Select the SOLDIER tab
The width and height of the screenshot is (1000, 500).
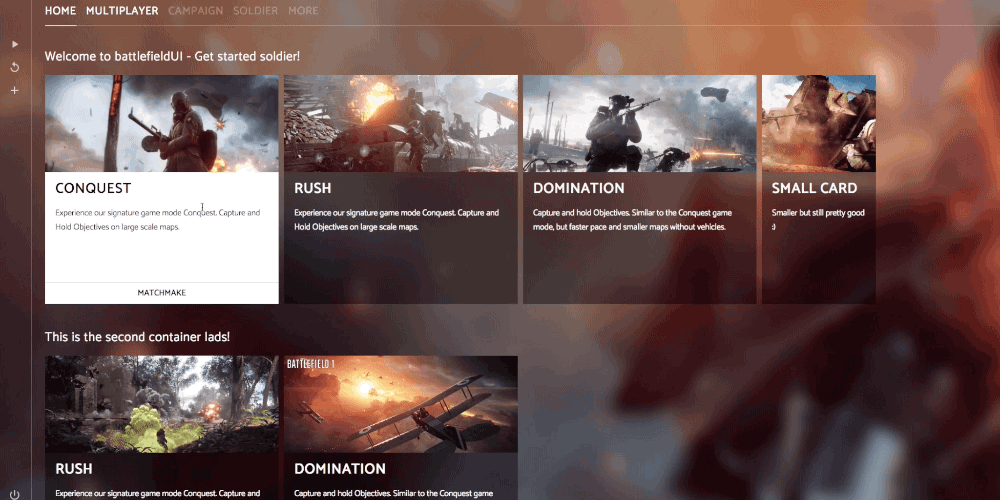tap(256, 11)
